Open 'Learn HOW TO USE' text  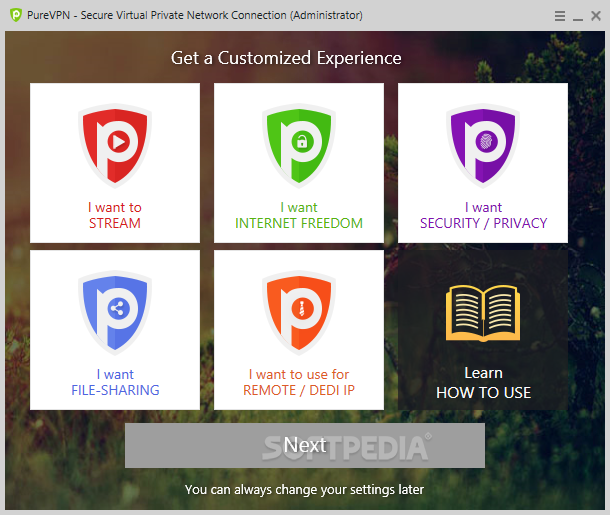tap(483, 383)
